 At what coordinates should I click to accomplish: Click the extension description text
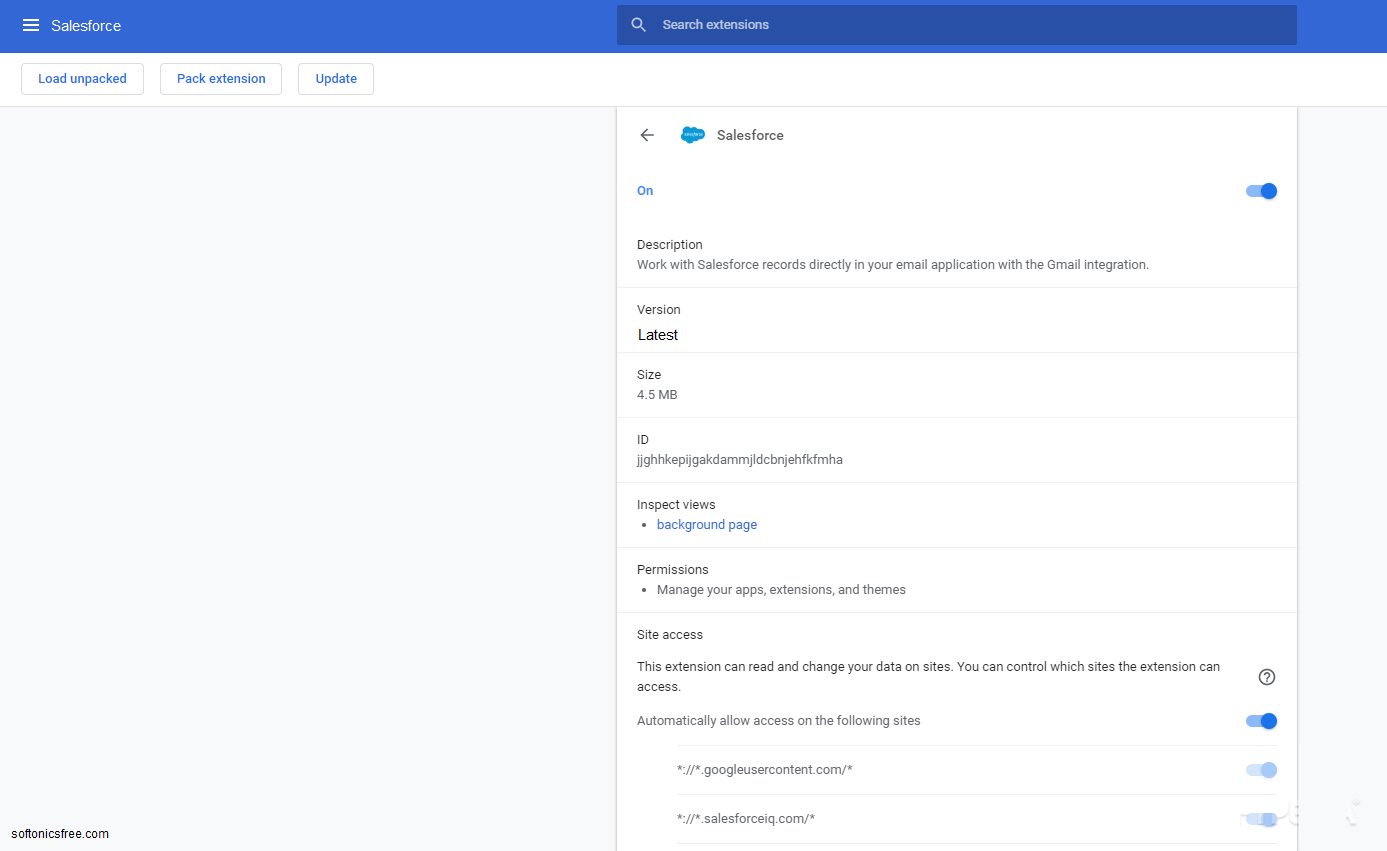tap(893, 265)
